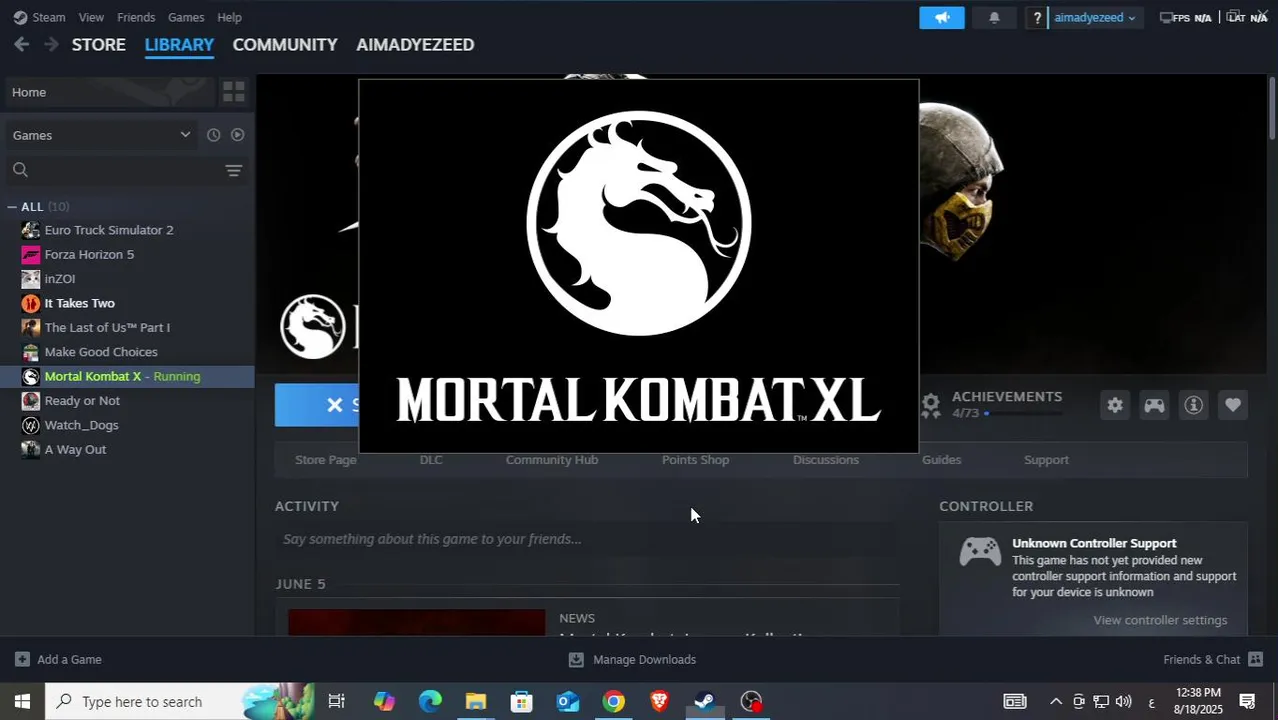This screenshot has height=720, width=1278.
Task: Select Mortal Kombat X running entry
Action: click(128, 376)
